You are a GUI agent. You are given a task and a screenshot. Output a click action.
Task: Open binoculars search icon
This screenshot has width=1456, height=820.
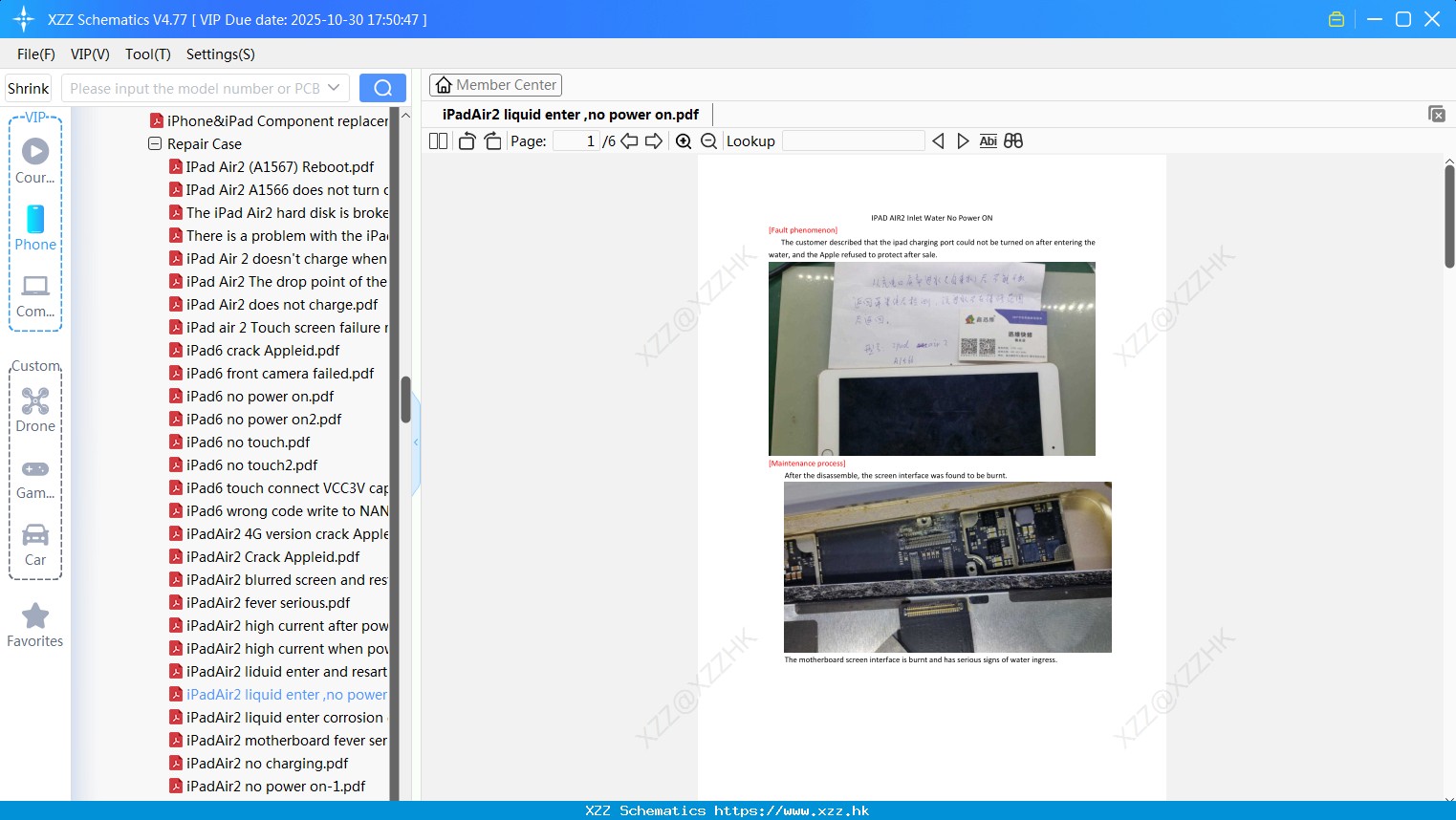pos(1013,141)
